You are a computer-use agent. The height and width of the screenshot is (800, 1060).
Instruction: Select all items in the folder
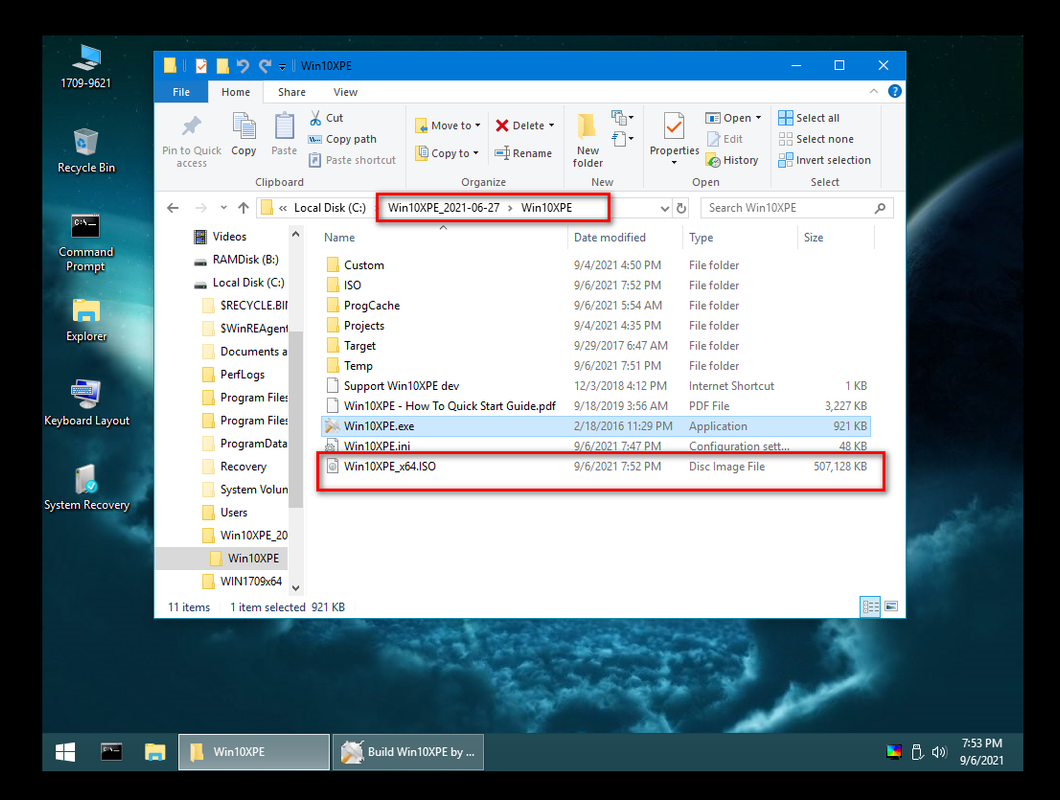809,118
